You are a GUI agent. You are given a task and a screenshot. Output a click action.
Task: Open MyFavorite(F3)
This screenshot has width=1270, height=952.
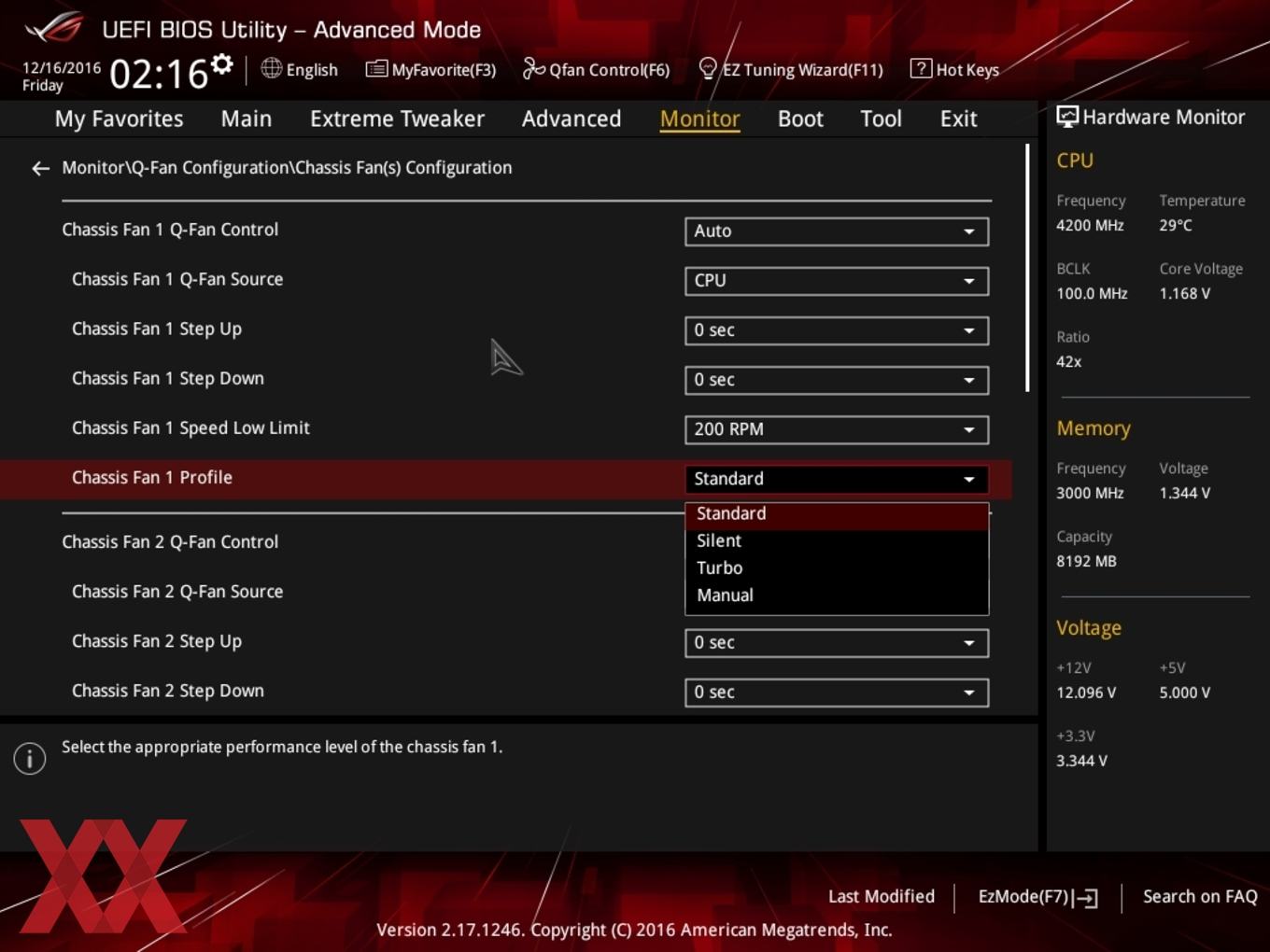click(431, 69)
